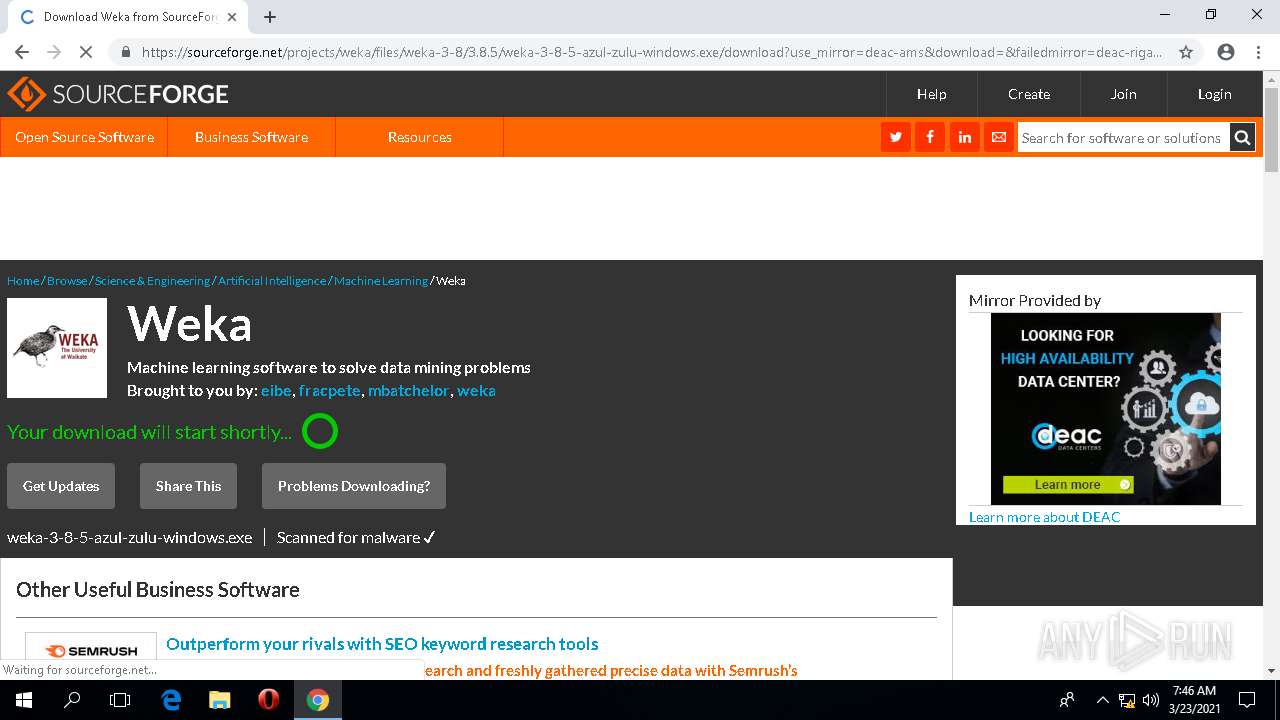Open a new browser tab
This screenshot has height=720, width=1280.
pyautogui.click(x=270, y=17)
